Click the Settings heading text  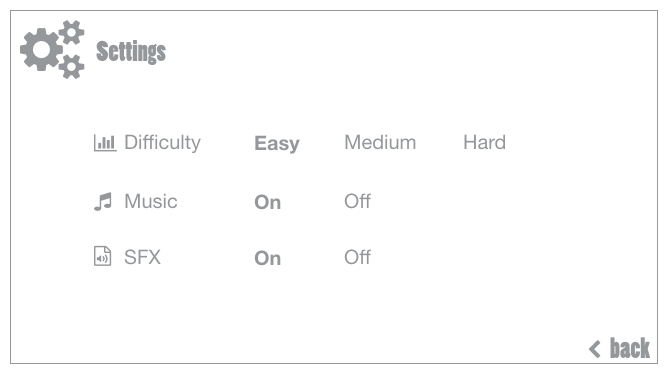coord(131,52)
